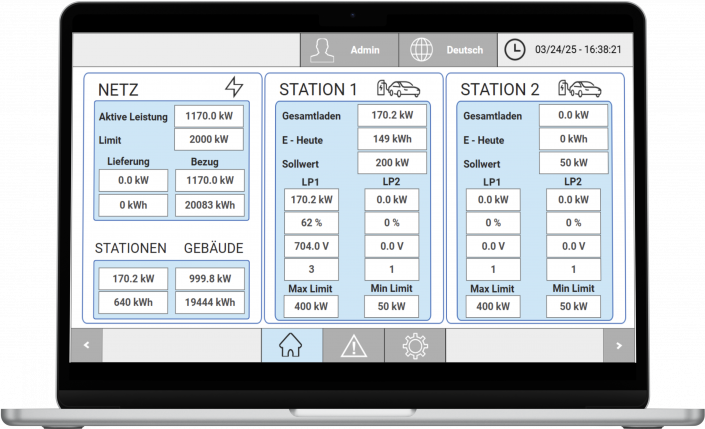Click the Admin user profile icon
The height and width of the screenshot is (429, 705).
point(321,49)
